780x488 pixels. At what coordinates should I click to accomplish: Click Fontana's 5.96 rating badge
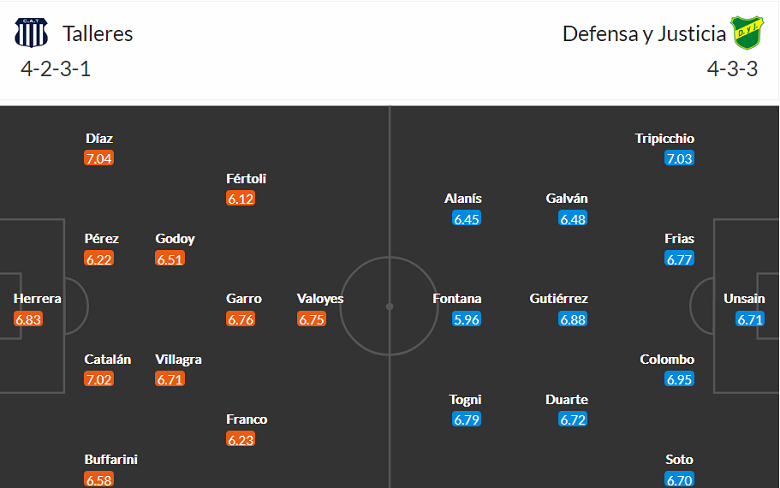coord(467,320)
